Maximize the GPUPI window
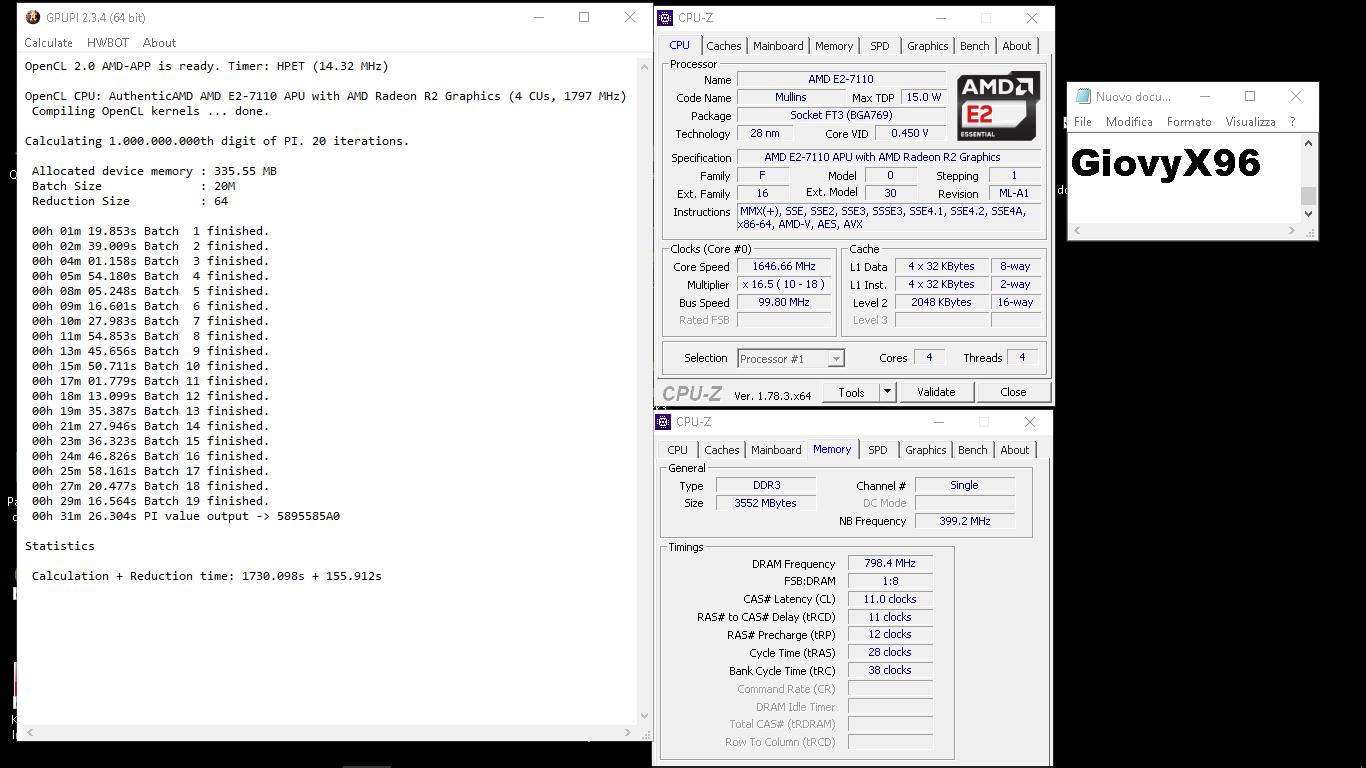1366x768 pixels. point(584,17)
